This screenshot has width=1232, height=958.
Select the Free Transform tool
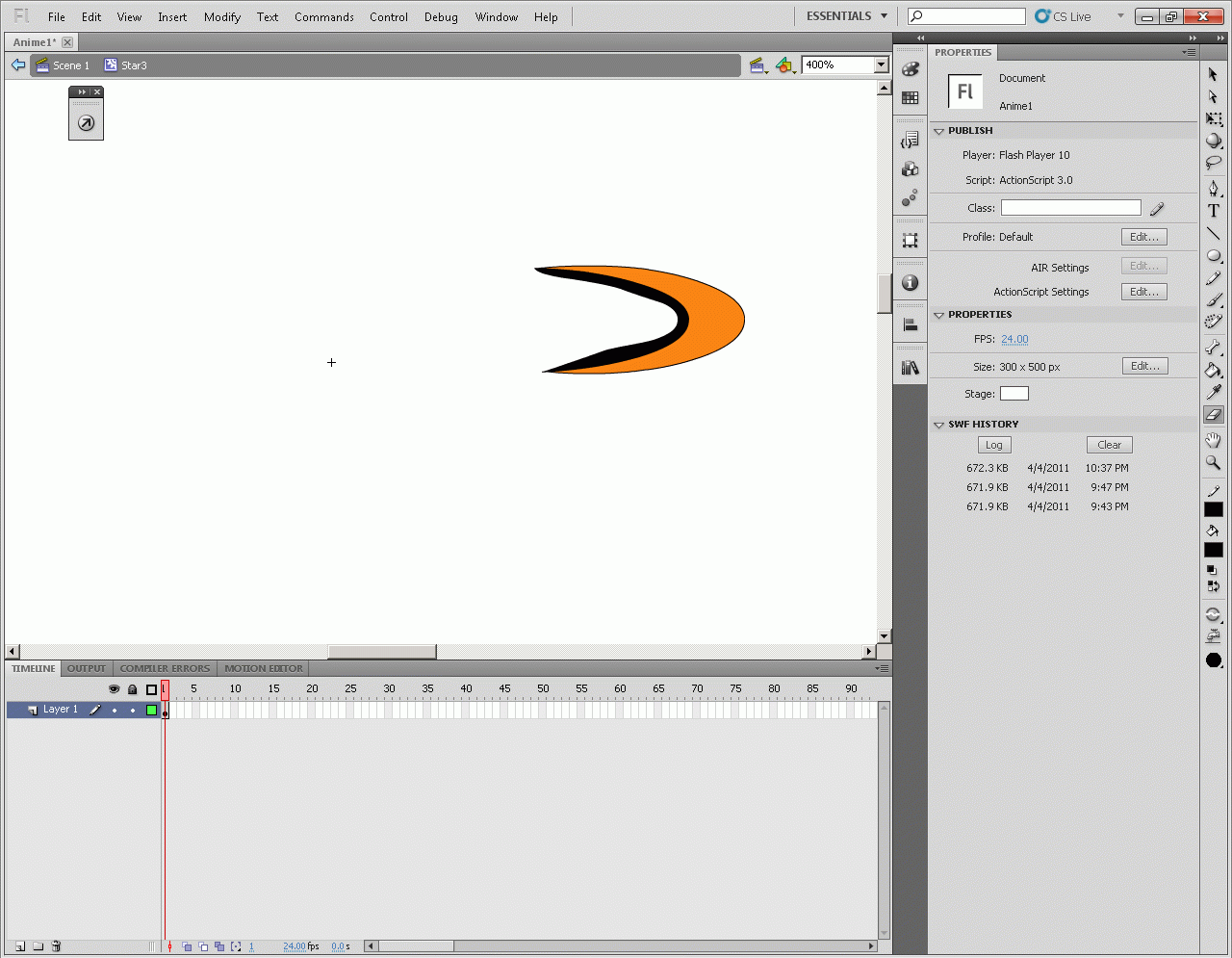coord(1213,118)
